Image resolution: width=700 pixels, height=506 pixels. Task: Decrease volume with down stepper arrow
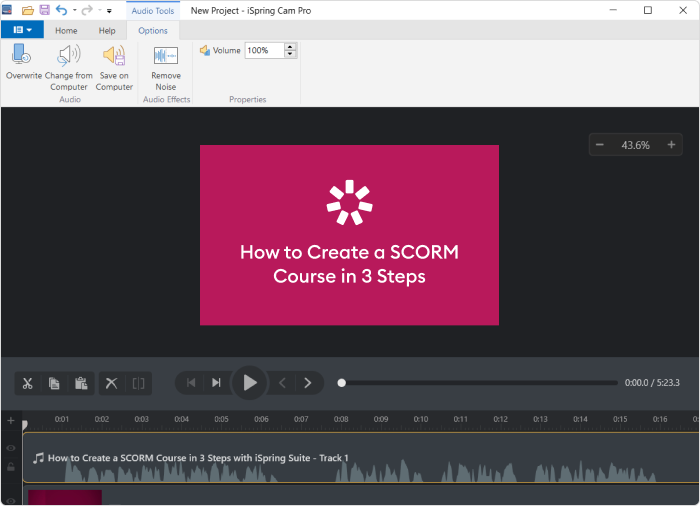[x=290, y=54]
